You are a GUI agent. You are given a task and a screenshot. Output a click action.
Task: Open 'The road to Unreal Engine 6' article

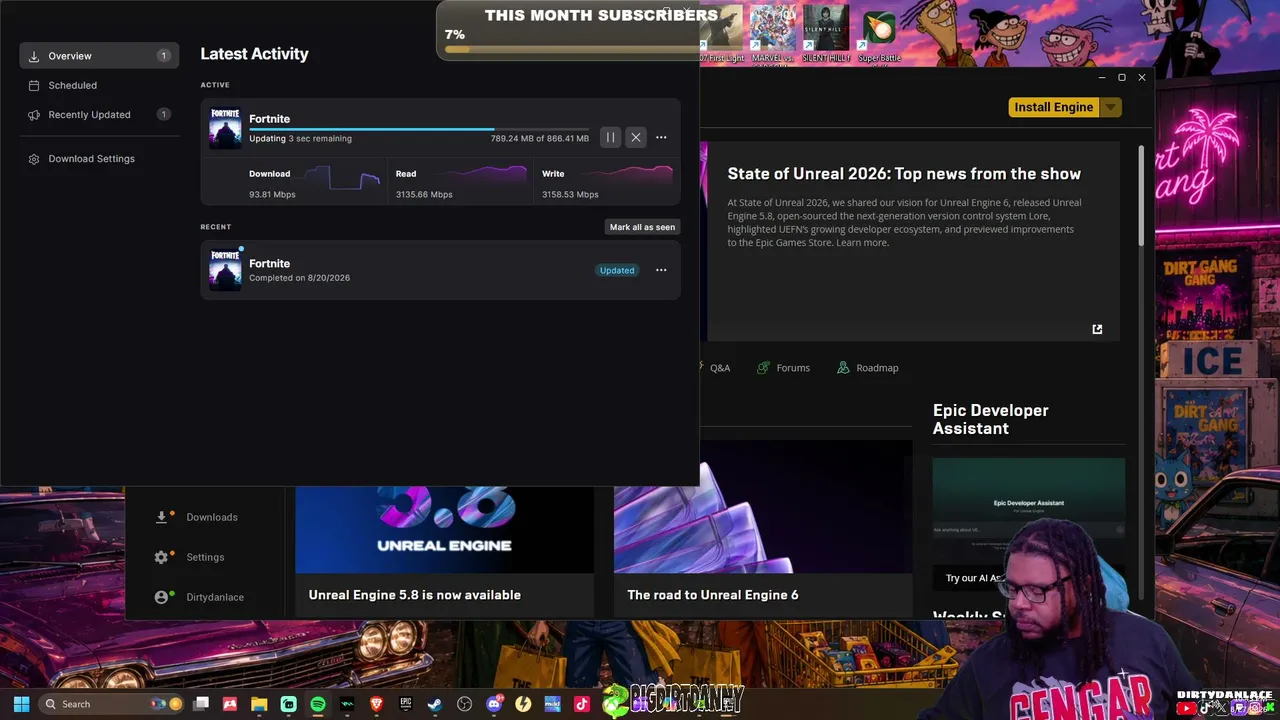(x=713, y=595)
